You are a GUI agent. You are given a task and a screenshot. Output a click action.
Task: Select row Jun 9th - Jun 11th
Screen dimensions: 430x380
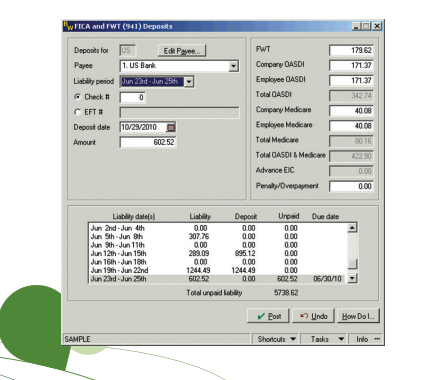point(218,245)
